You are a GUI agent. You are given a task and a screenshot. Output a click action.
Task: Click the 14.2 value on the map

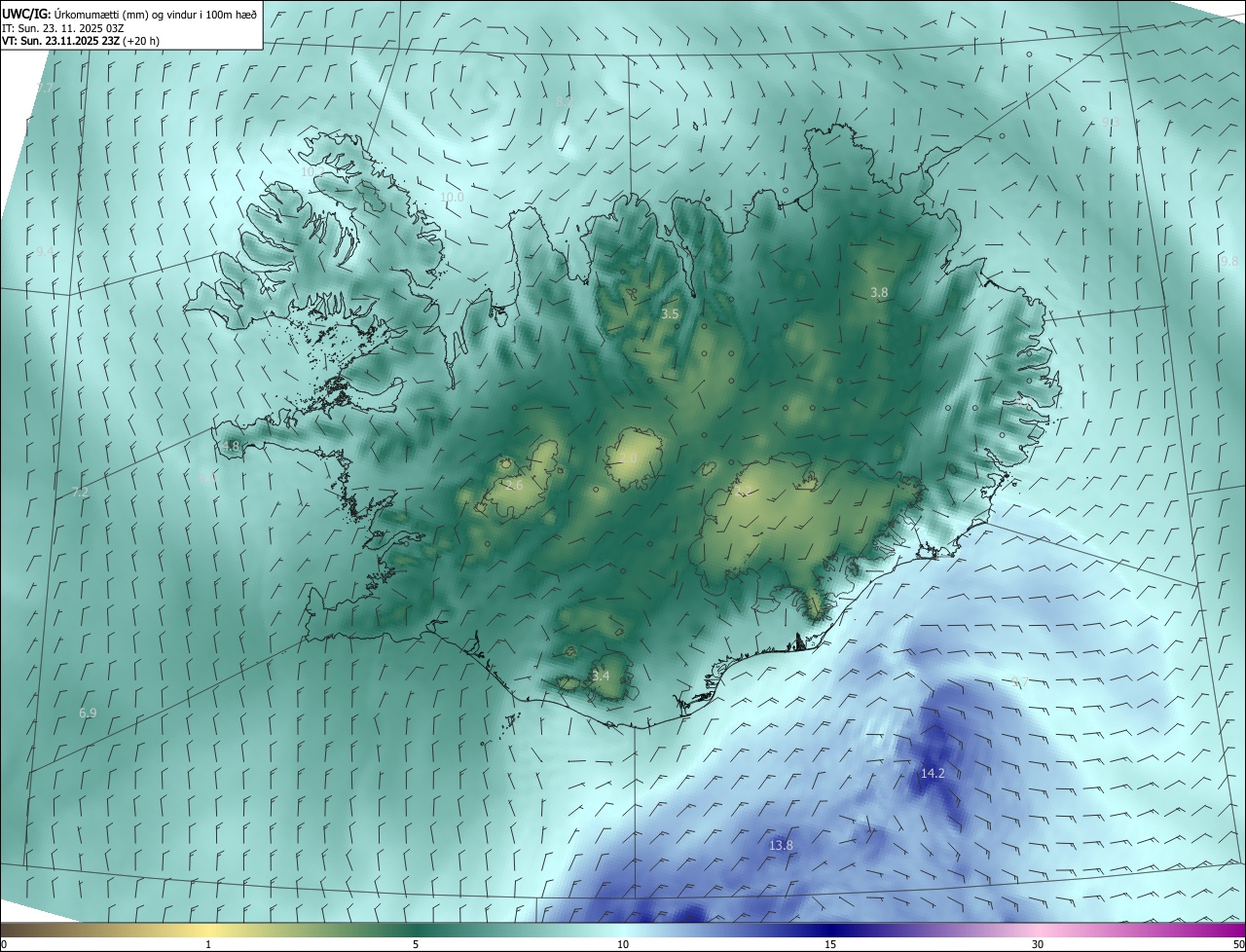933,774
